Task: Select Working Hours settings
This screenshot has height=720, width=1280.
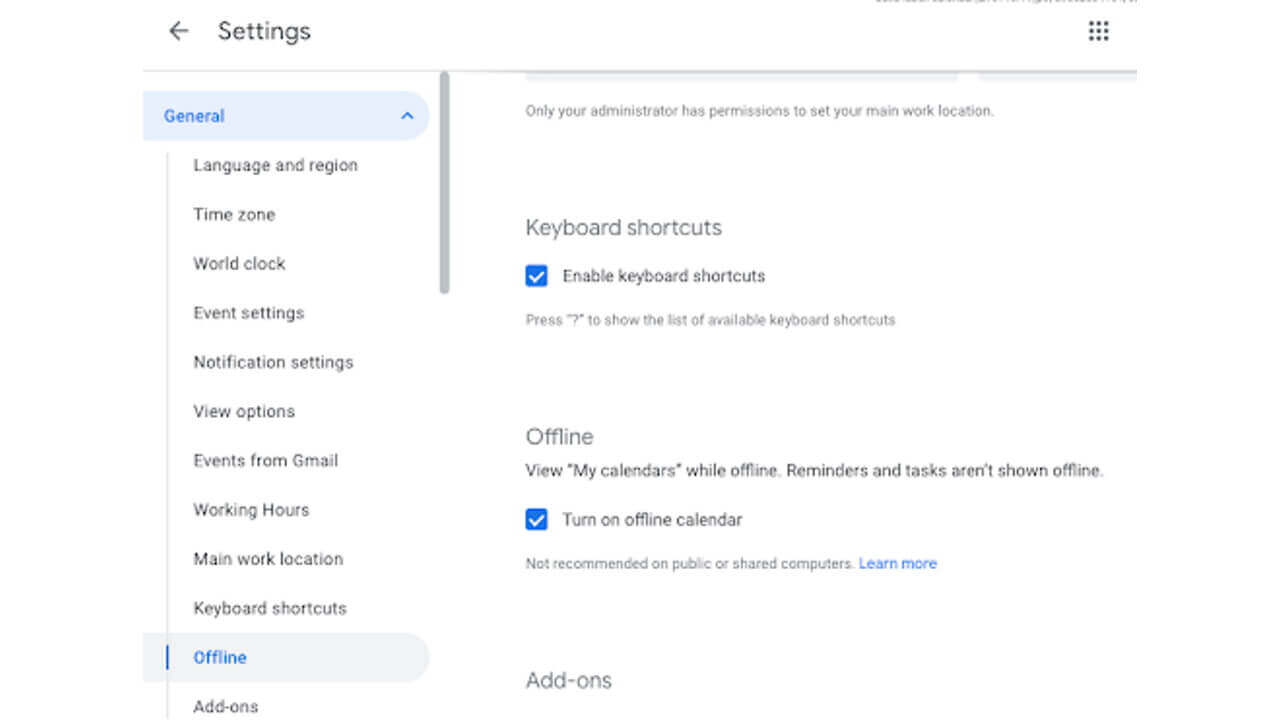Action: 251,510
